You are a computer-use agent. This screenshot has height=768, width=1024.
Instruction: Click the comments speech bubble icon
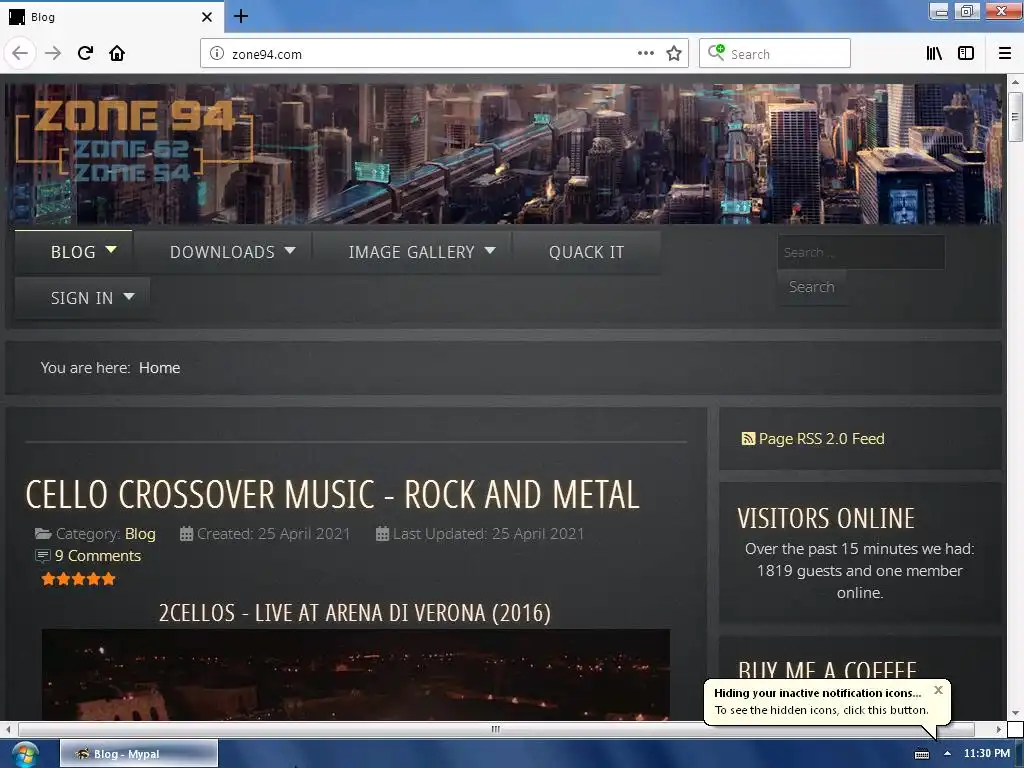(x=42, y=556)
